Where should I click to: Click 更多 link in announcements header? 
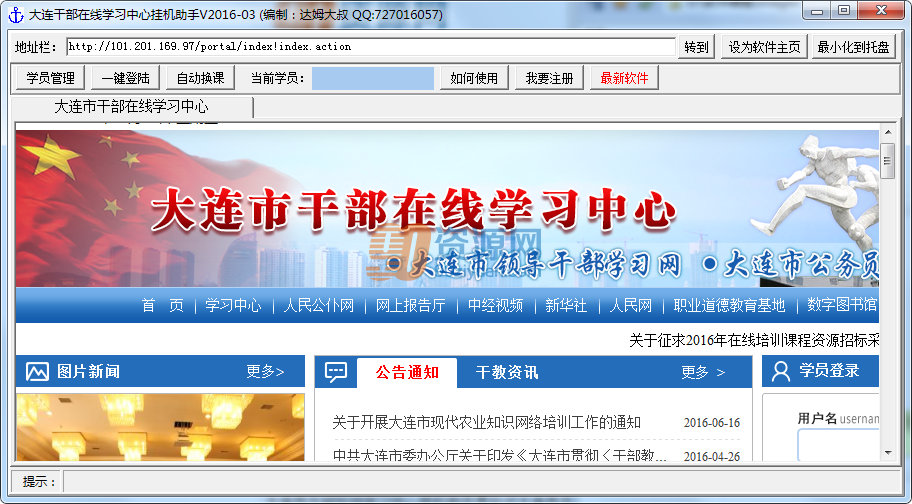pos(703,373)
